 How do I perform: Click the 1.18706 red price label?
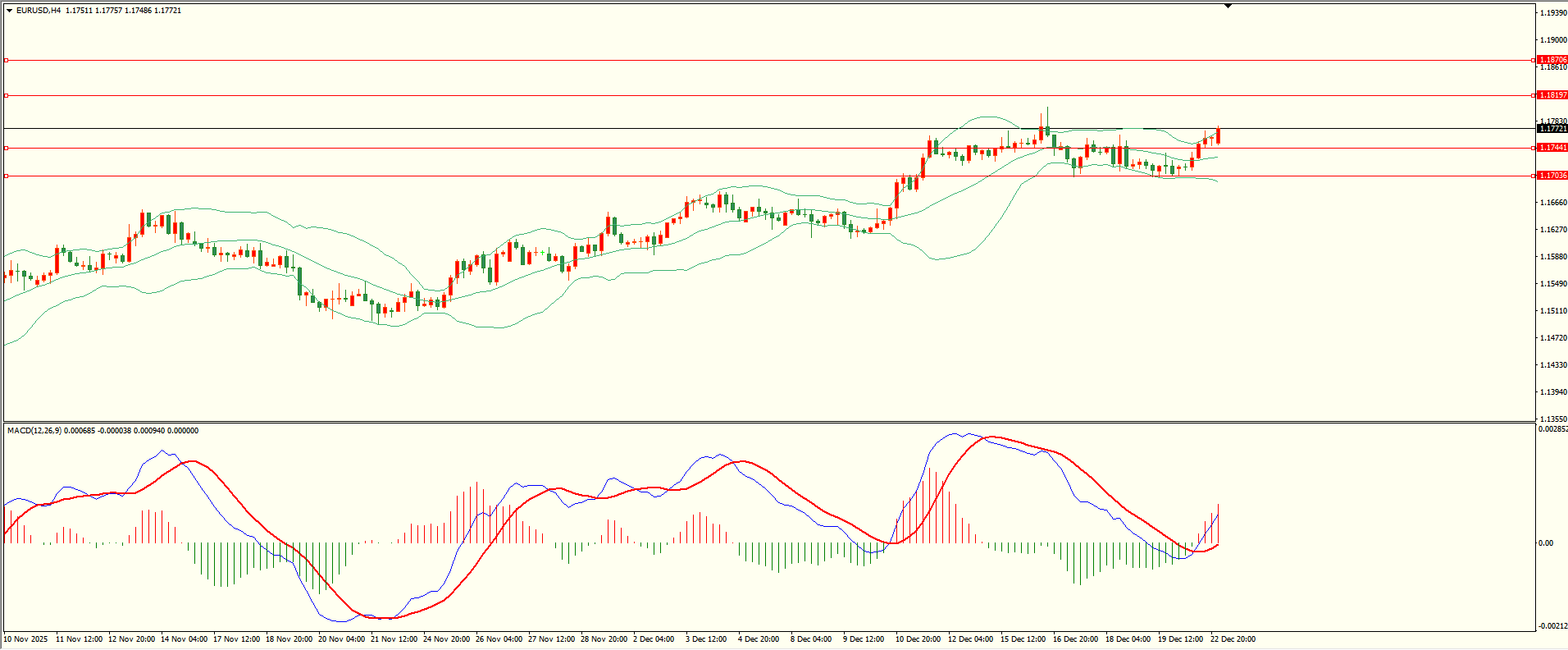click(x=1552, y=60)
